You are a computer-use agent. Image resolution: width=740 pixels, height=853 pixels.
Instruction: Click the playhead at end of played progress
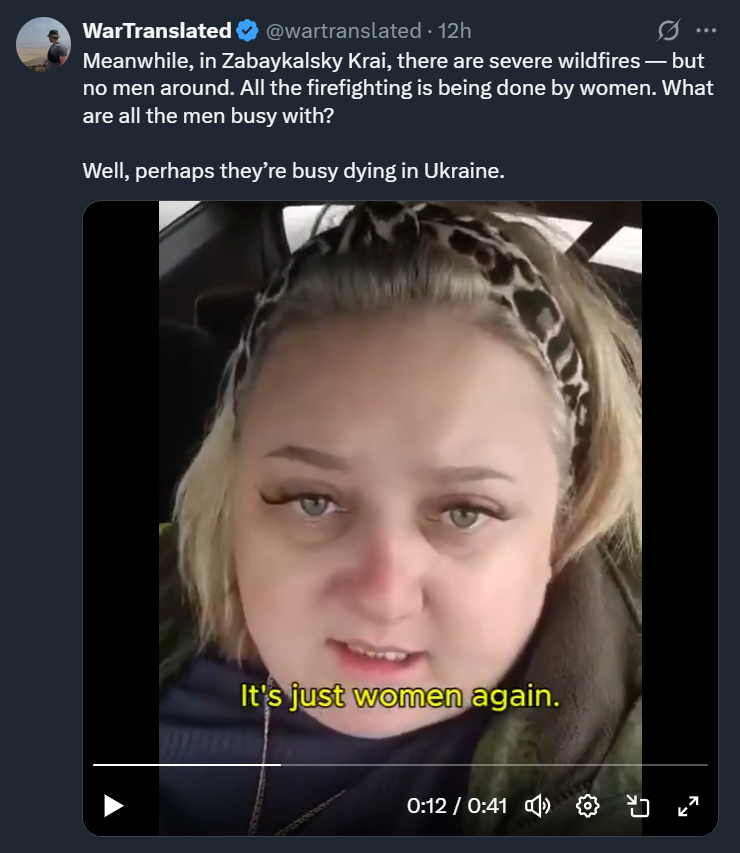click(281, 765)
